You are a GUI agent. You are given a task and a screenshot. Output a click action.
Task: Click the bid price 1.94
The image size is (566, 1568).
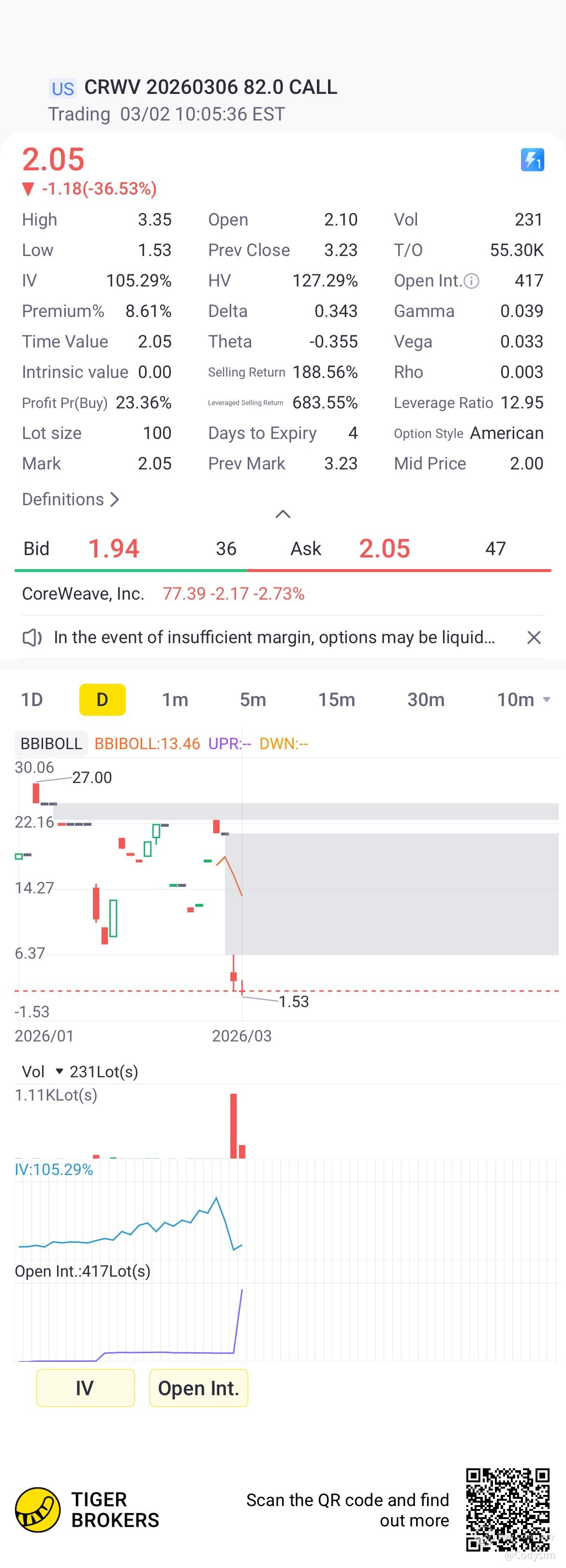(x=114, y=548)
